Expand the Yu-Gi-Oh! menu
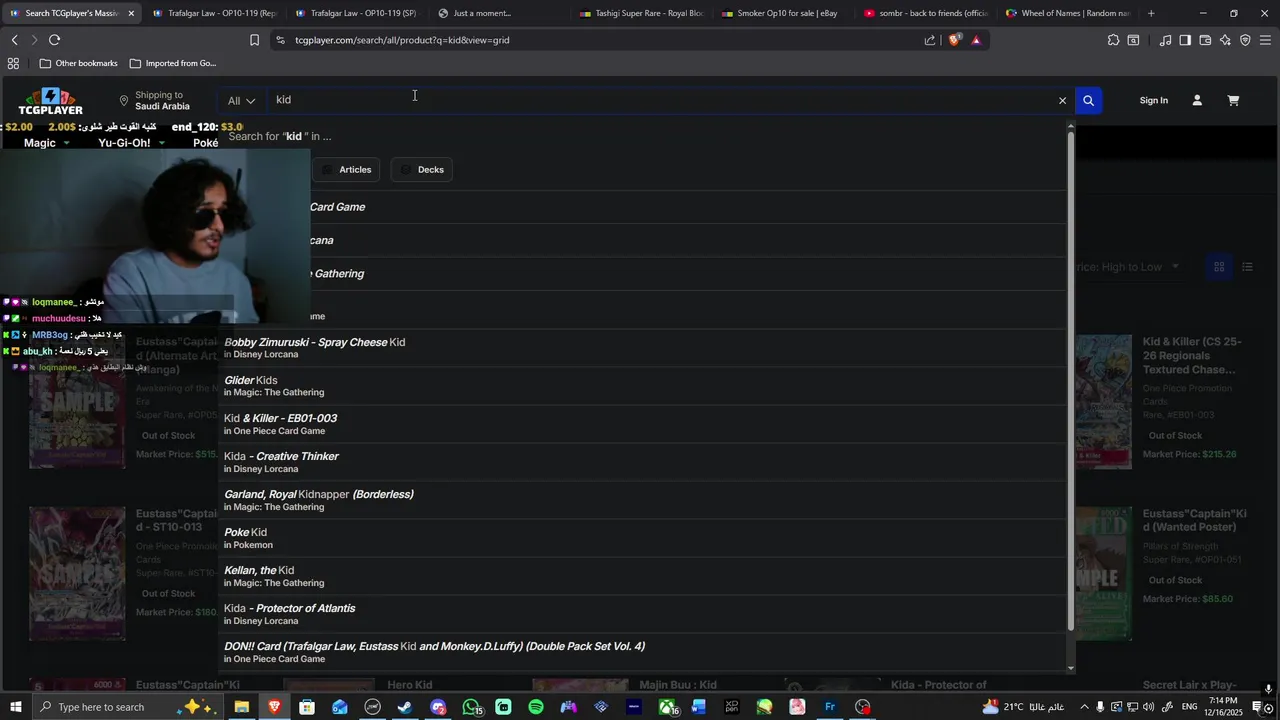The image size is (1280, 720). [x=130, y=143]
